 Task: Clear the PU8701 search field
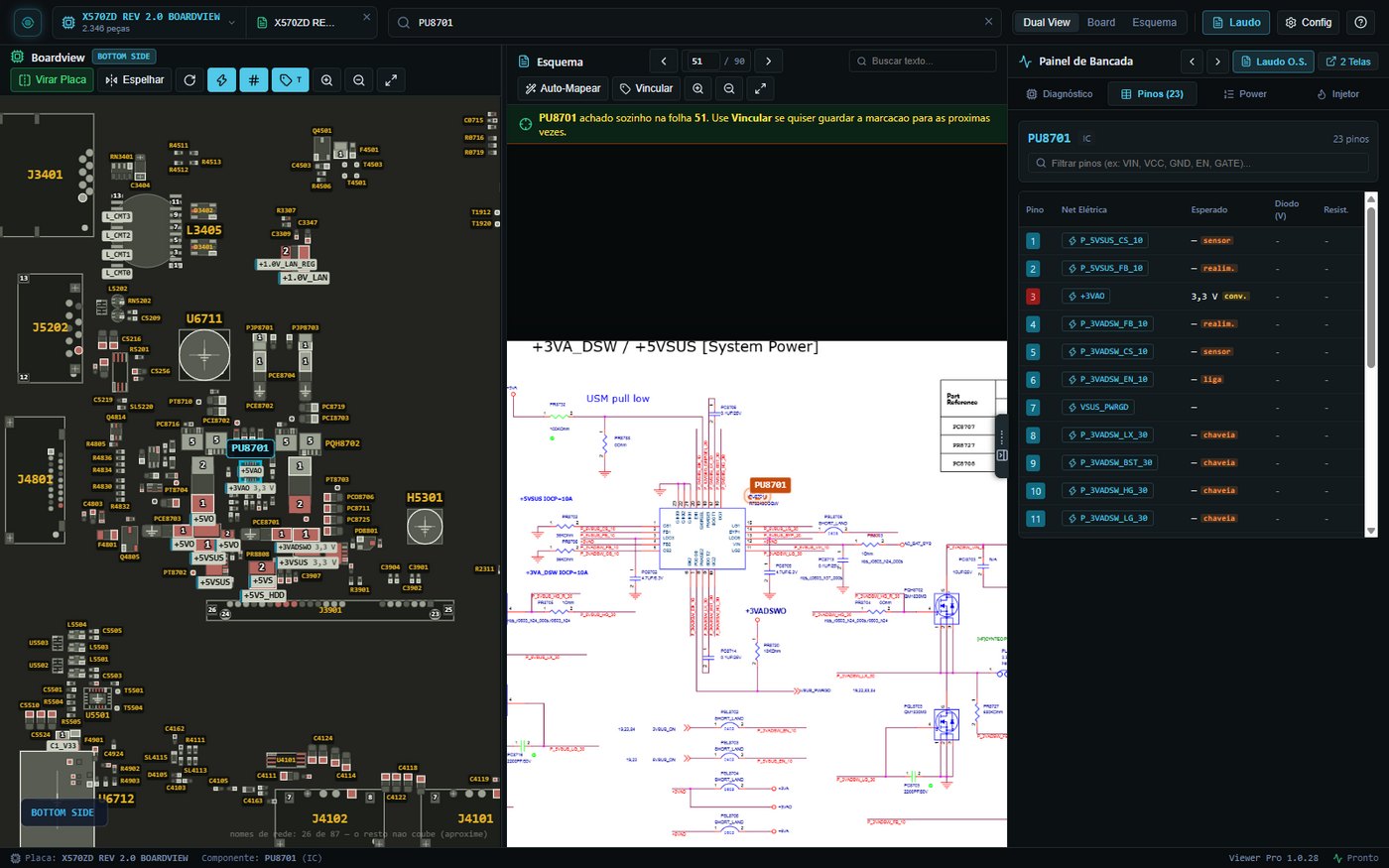pyautogui.click(x=988, y=22)
